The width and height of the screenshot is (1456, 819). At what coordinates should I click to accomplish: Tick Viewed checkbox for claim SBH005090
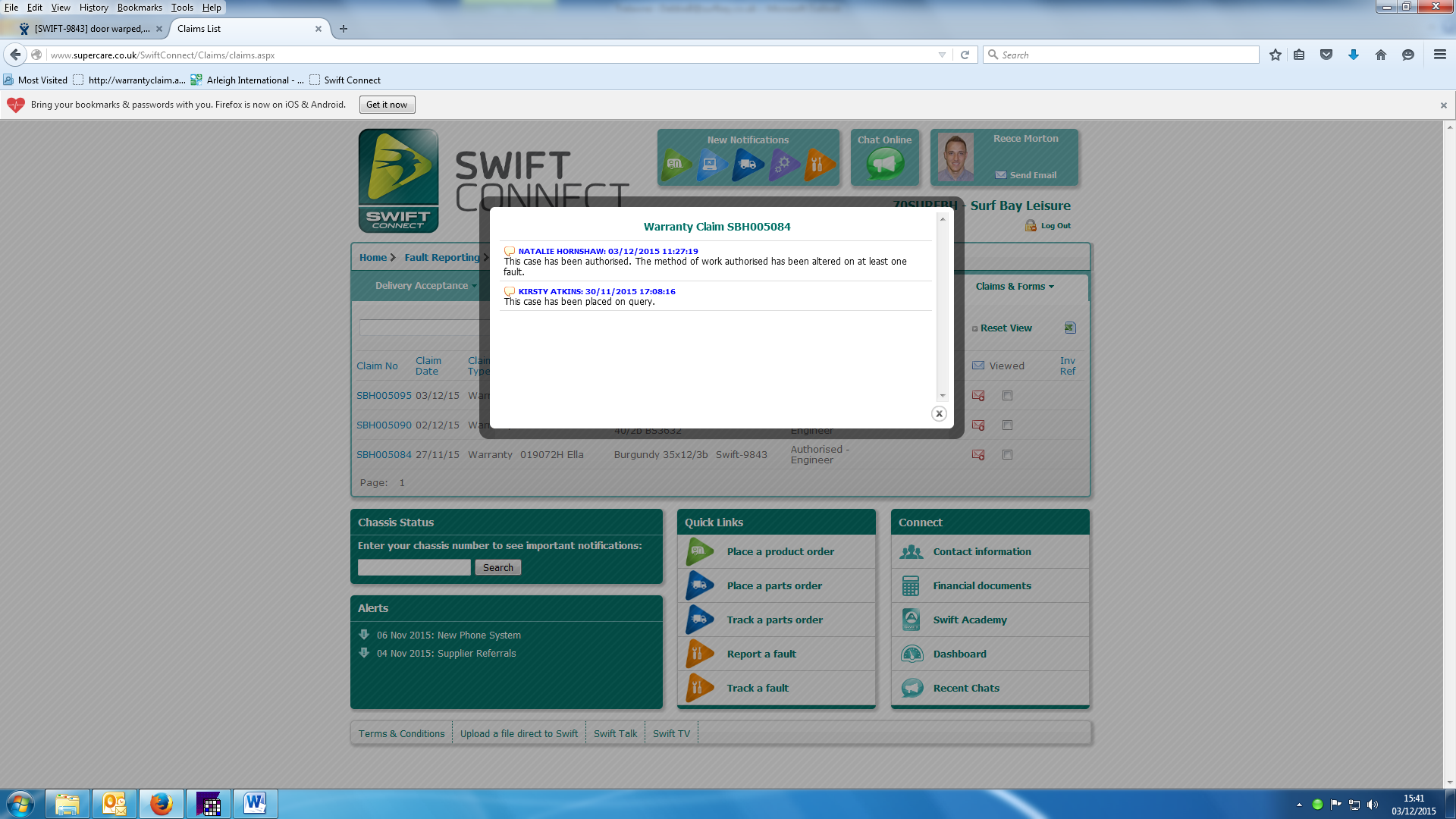click(1007, 425)
